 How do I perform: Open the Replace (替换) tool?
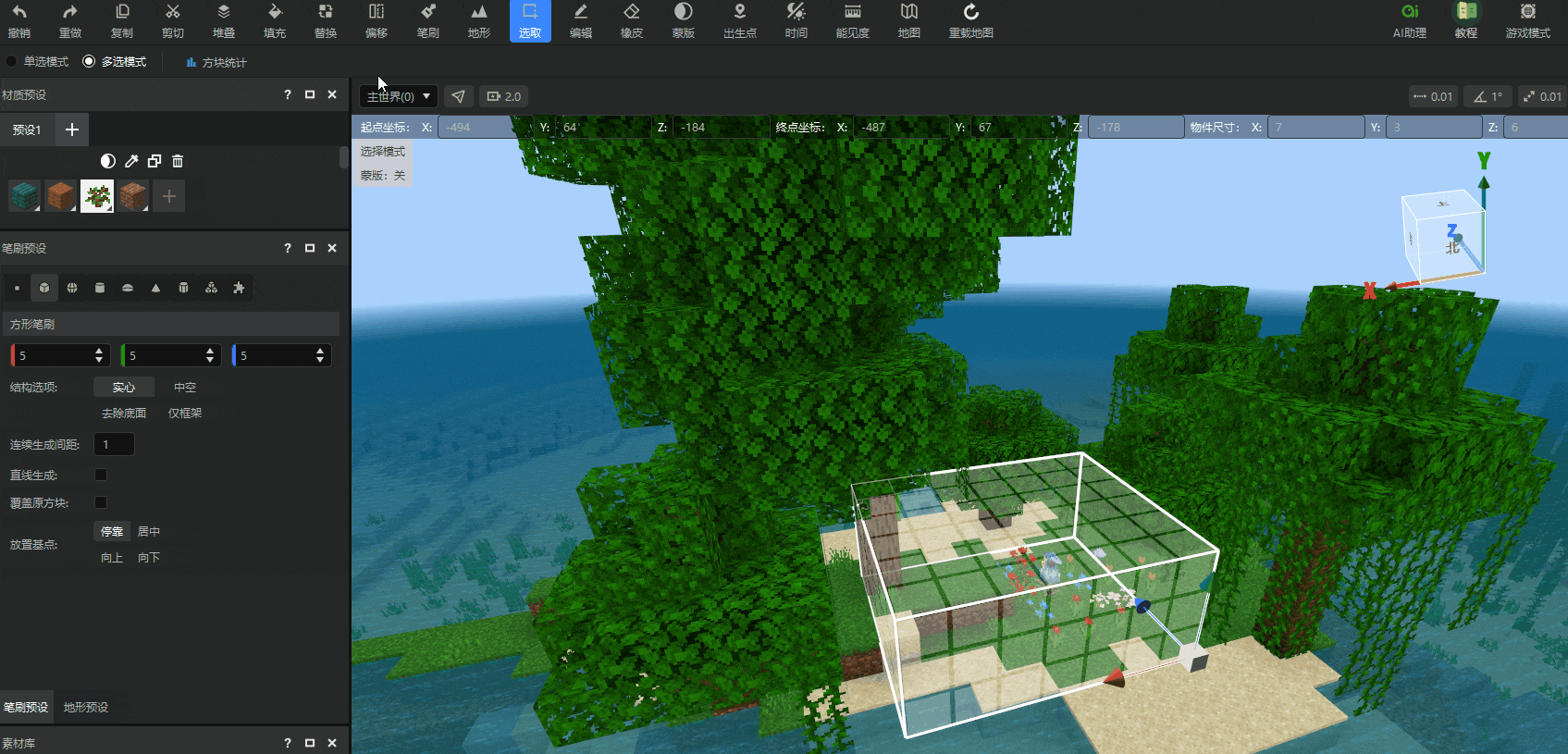click(326, 20)
